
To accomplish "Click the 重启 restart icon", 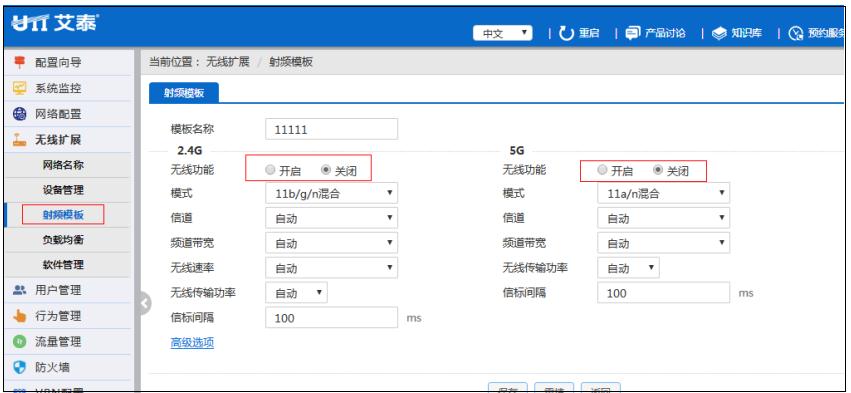I will click(567, 33).
